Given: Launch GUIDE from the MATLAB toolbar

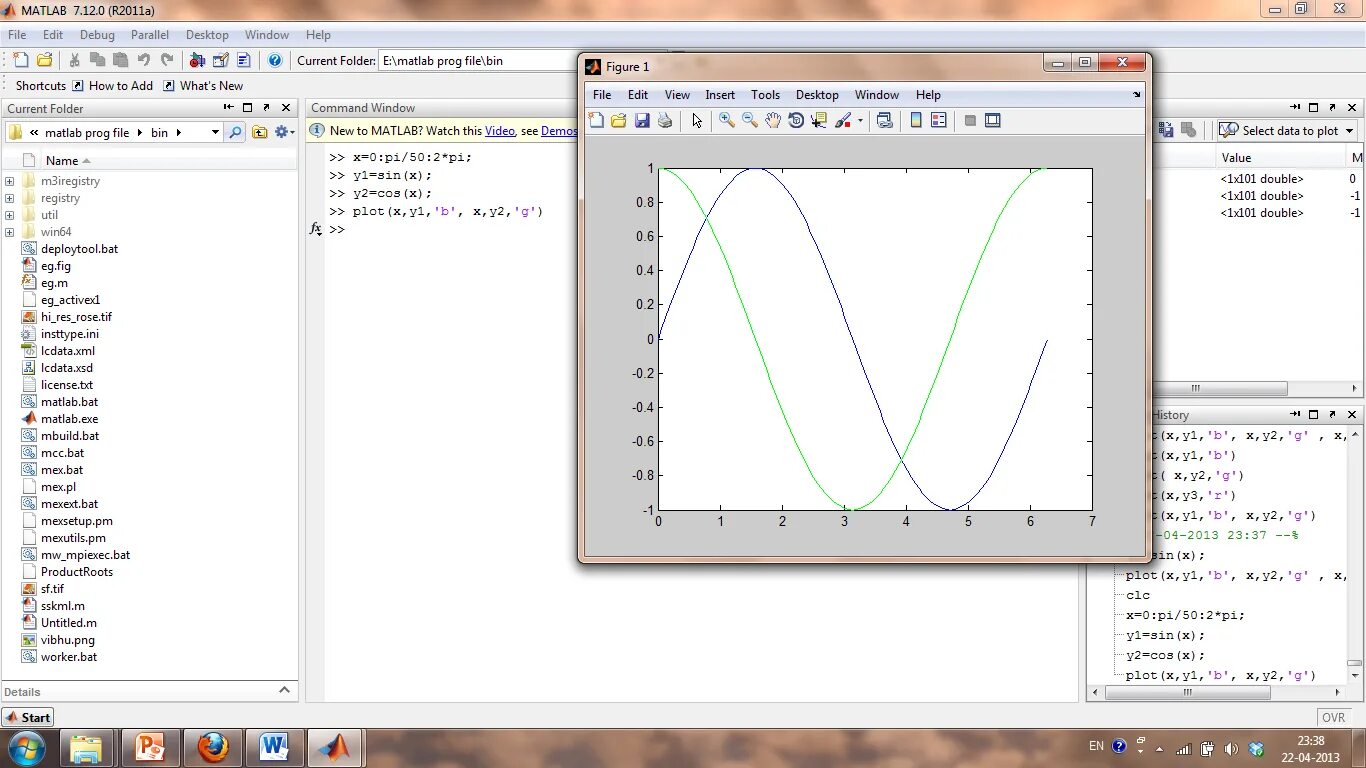Looking at the screenshot, I should pyautogui.click(x=220, y=60).
